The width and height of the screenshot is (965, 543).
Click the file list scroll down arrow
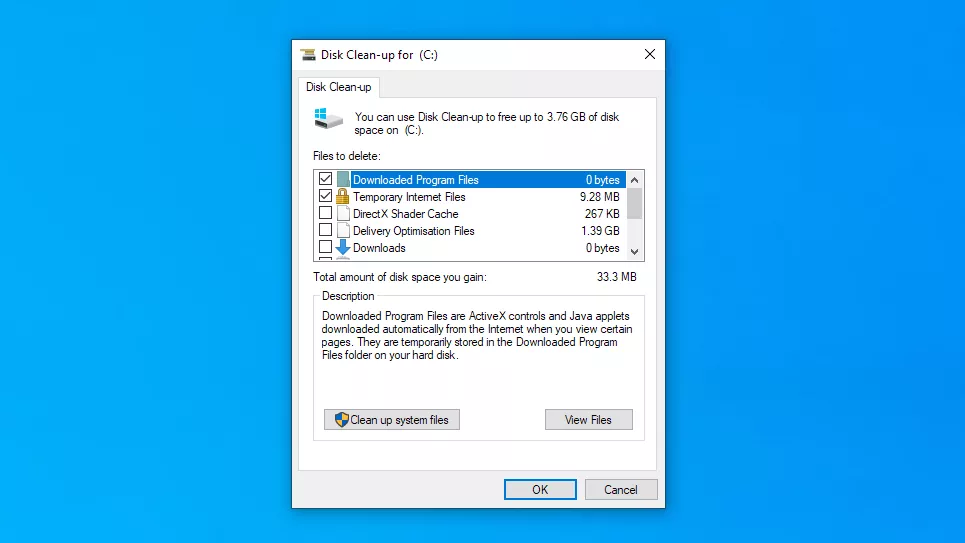coord(635,251)
